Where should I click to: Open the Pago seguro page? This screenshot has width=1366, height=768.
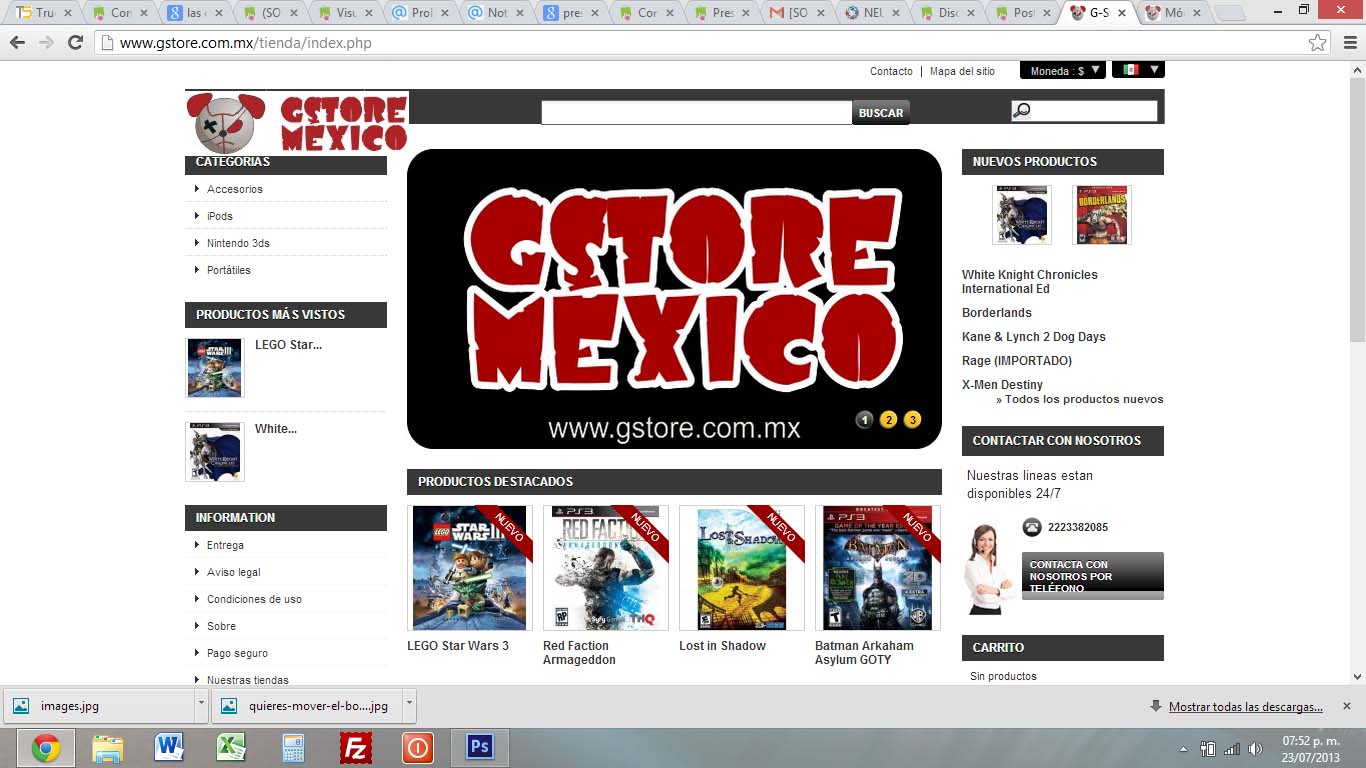tap(237, 653)
